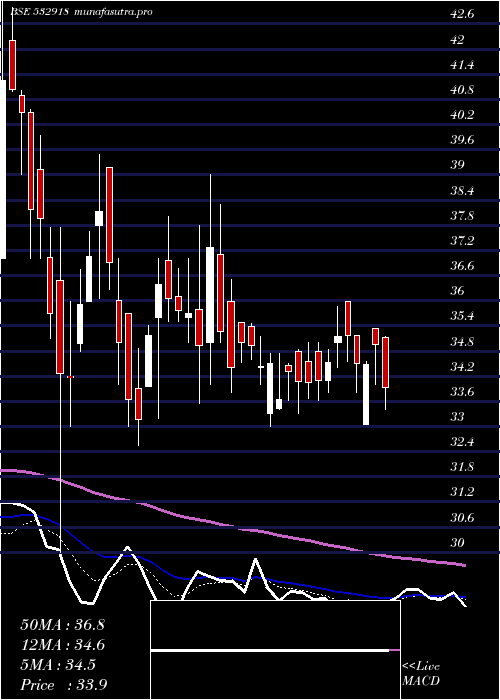Click the 41.4 price axis label

tap(462, 65)
